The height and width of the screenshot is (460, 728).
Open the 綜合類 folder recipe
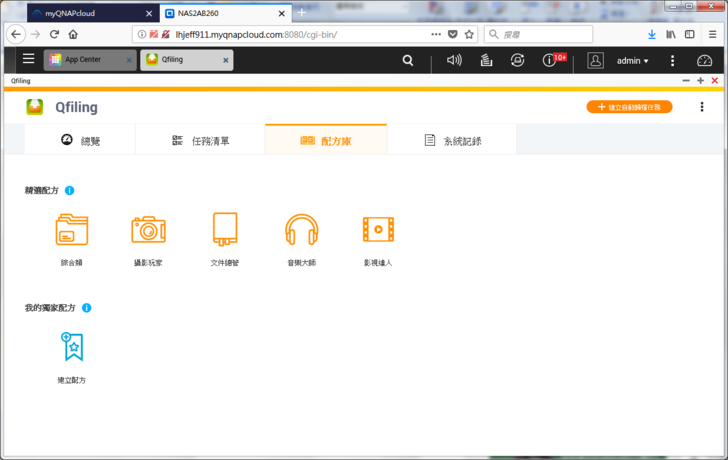pyautogui.click(x=72, y=231)
